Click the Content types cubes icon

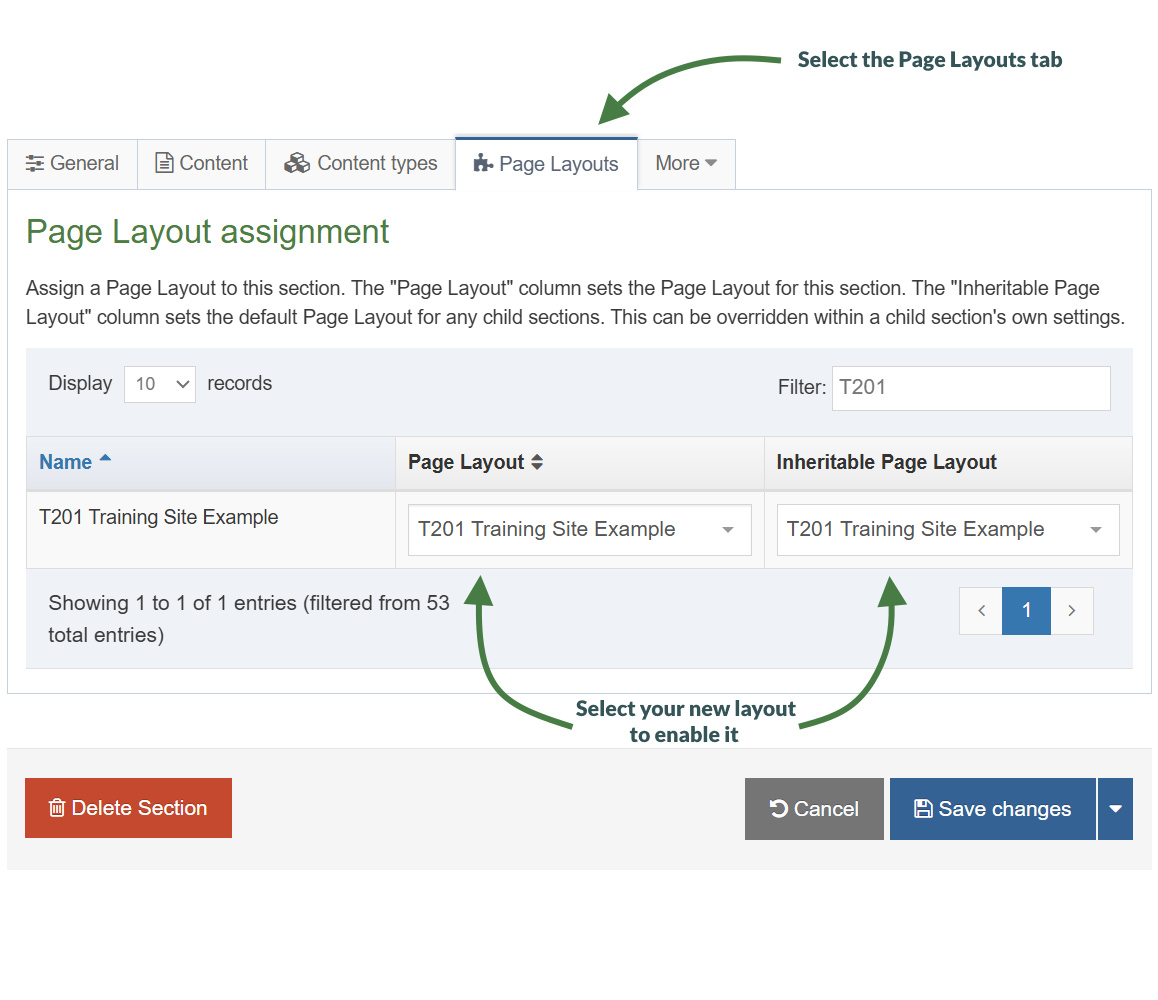(x=297, y=162)
